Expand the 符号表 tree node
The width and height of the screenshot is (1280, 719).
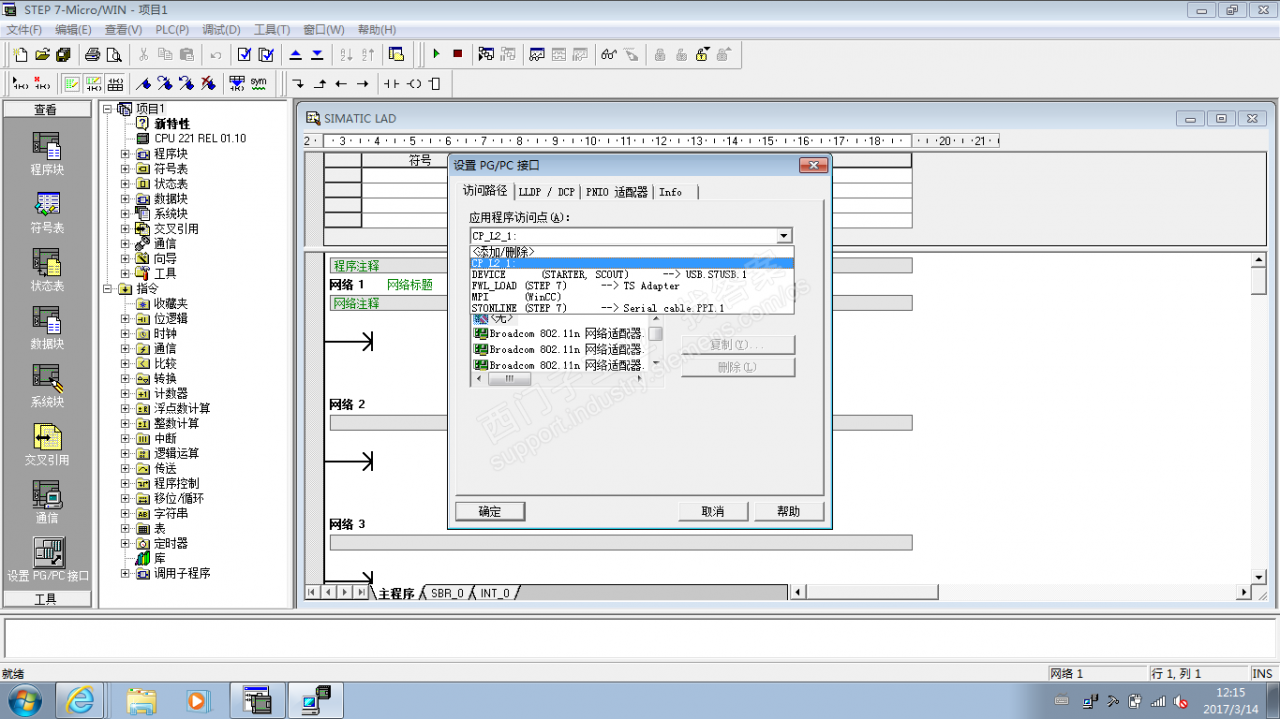click(x=125, y=169)
